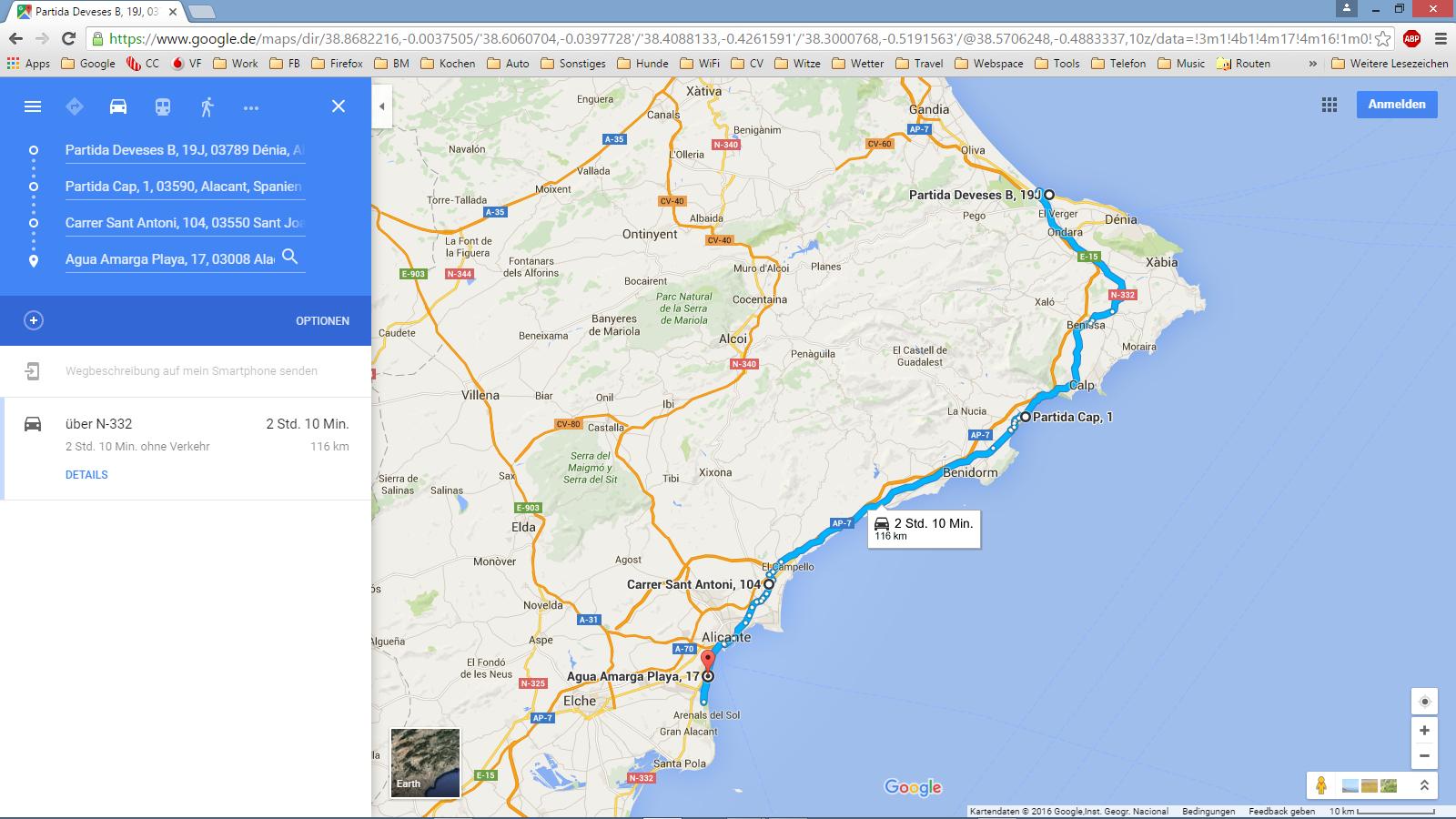Open the Google Maps hamburger menu

[33, 106]
